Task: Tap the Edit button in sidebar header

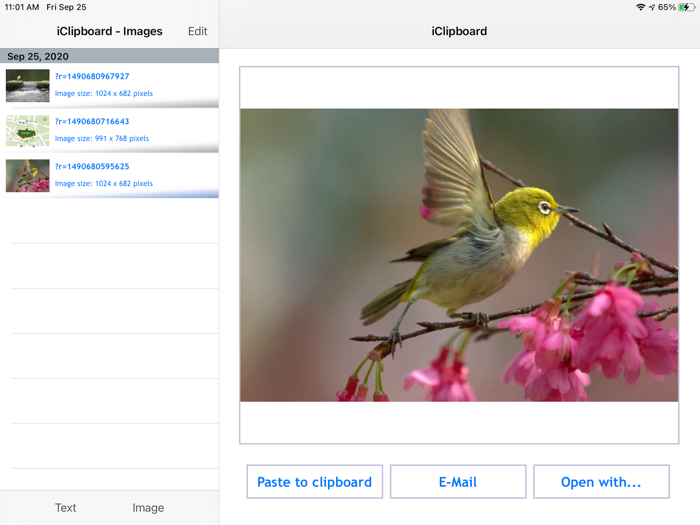Action: point(197,31)
